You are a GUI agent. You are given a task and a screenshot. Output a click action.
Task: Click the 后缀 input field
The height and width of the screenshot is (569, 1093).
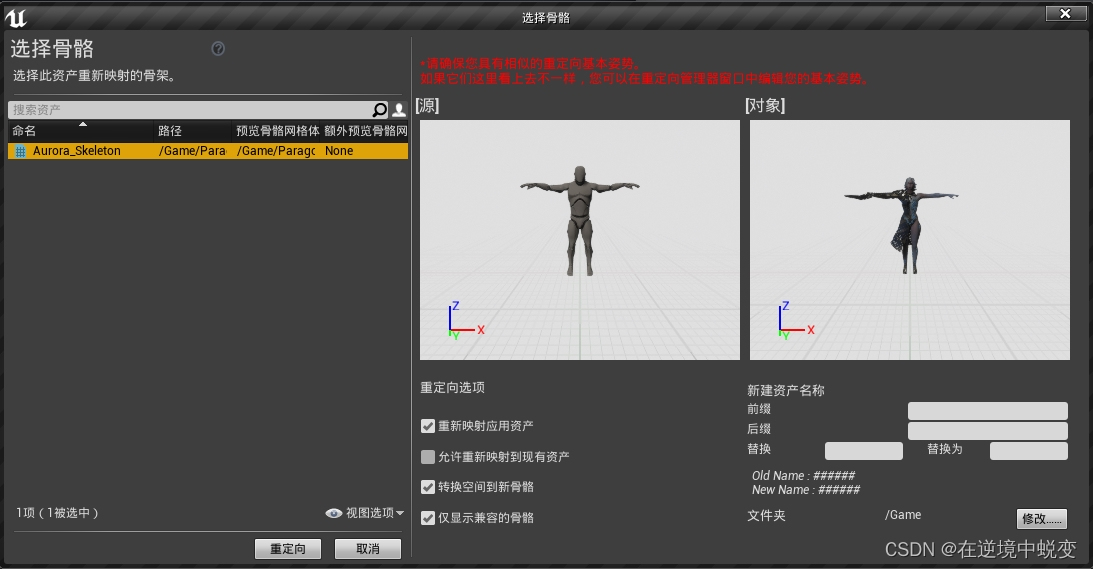click(988, 430)
